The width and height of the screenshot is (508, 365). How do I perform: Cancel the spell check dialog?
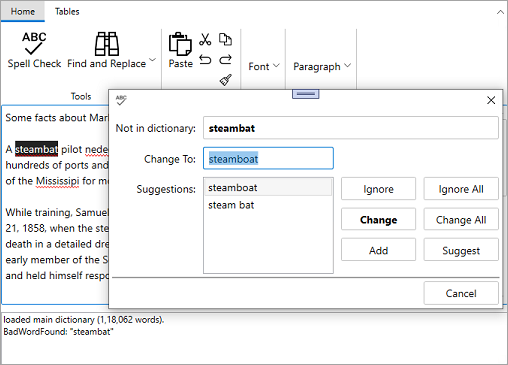click(461, 293)
